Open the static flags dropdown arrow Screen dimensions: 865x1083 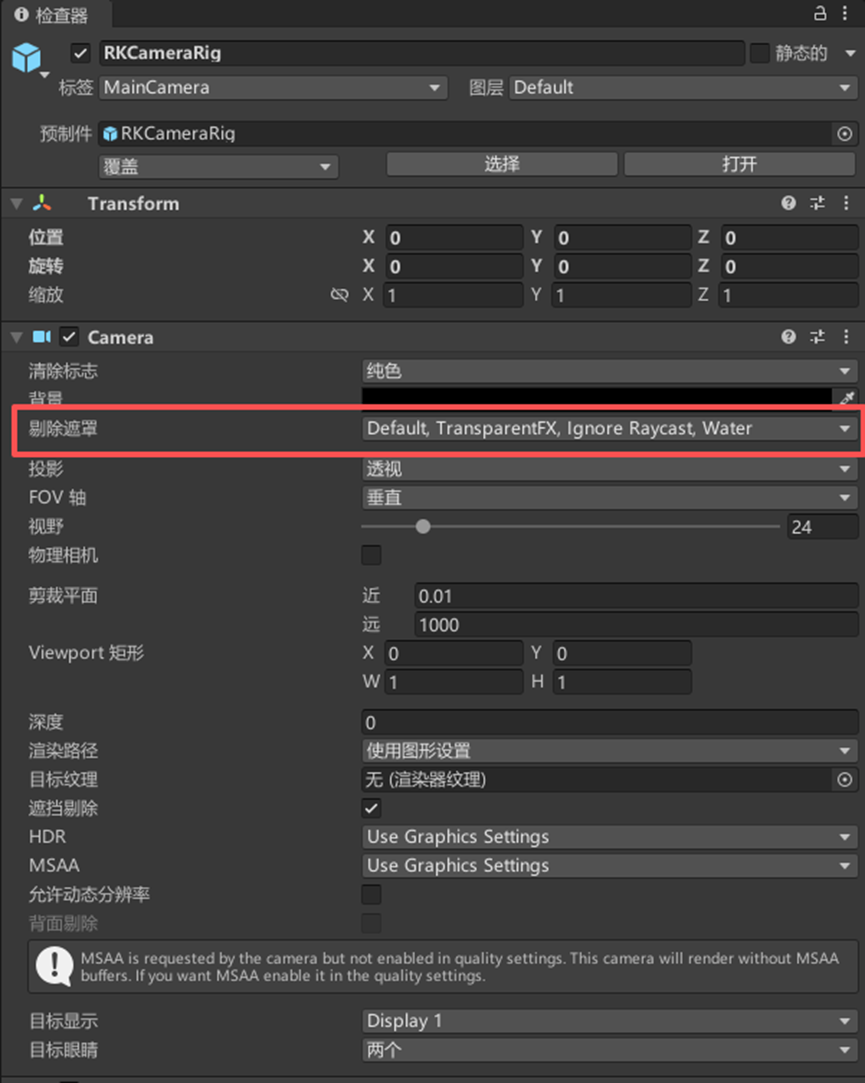click(850, 53)
